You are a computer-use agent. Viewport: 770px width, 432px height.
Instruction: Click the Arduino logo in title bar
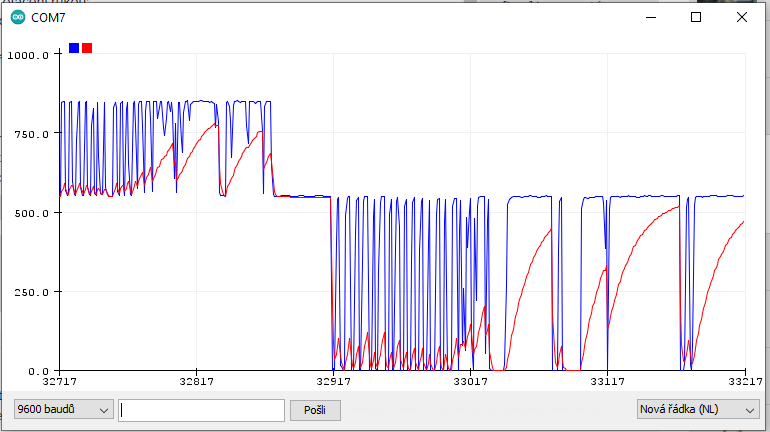(18, 17)
